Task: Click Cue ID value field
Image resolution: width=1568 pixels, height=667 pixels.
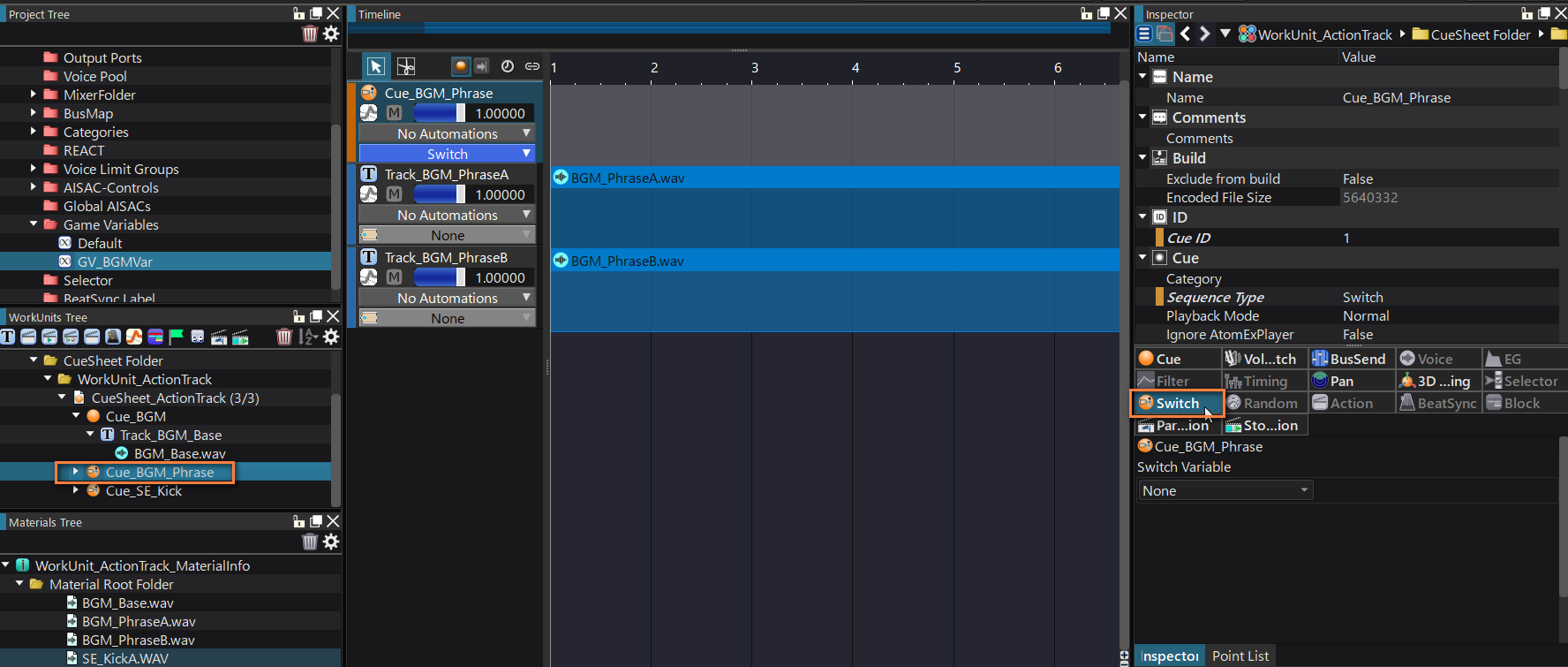Action: point(1449,238)
